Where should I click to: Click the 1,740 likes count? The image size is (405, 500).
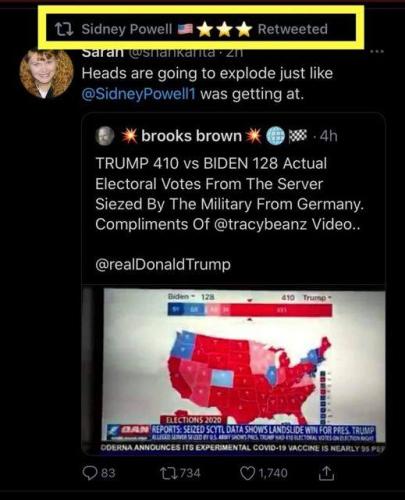(273, 473)
